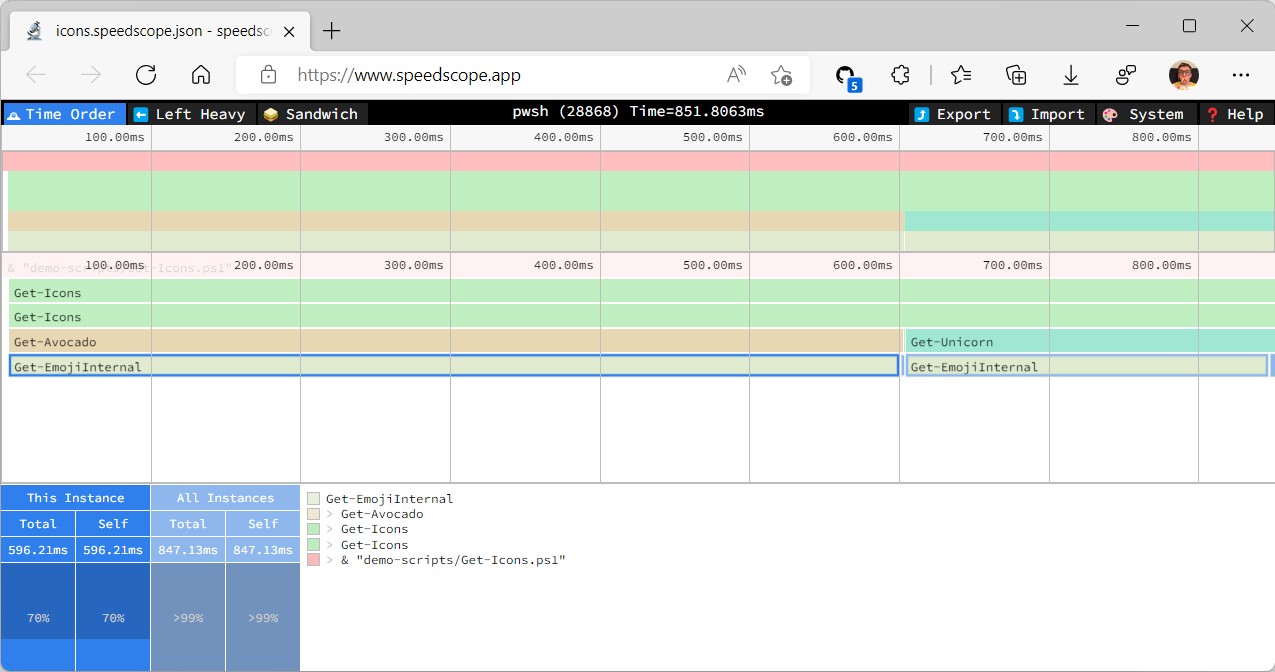Open Settings and more menu
Image resolution: width=1275 pixels, height=672 pixels.
(x=1241, y=75)
